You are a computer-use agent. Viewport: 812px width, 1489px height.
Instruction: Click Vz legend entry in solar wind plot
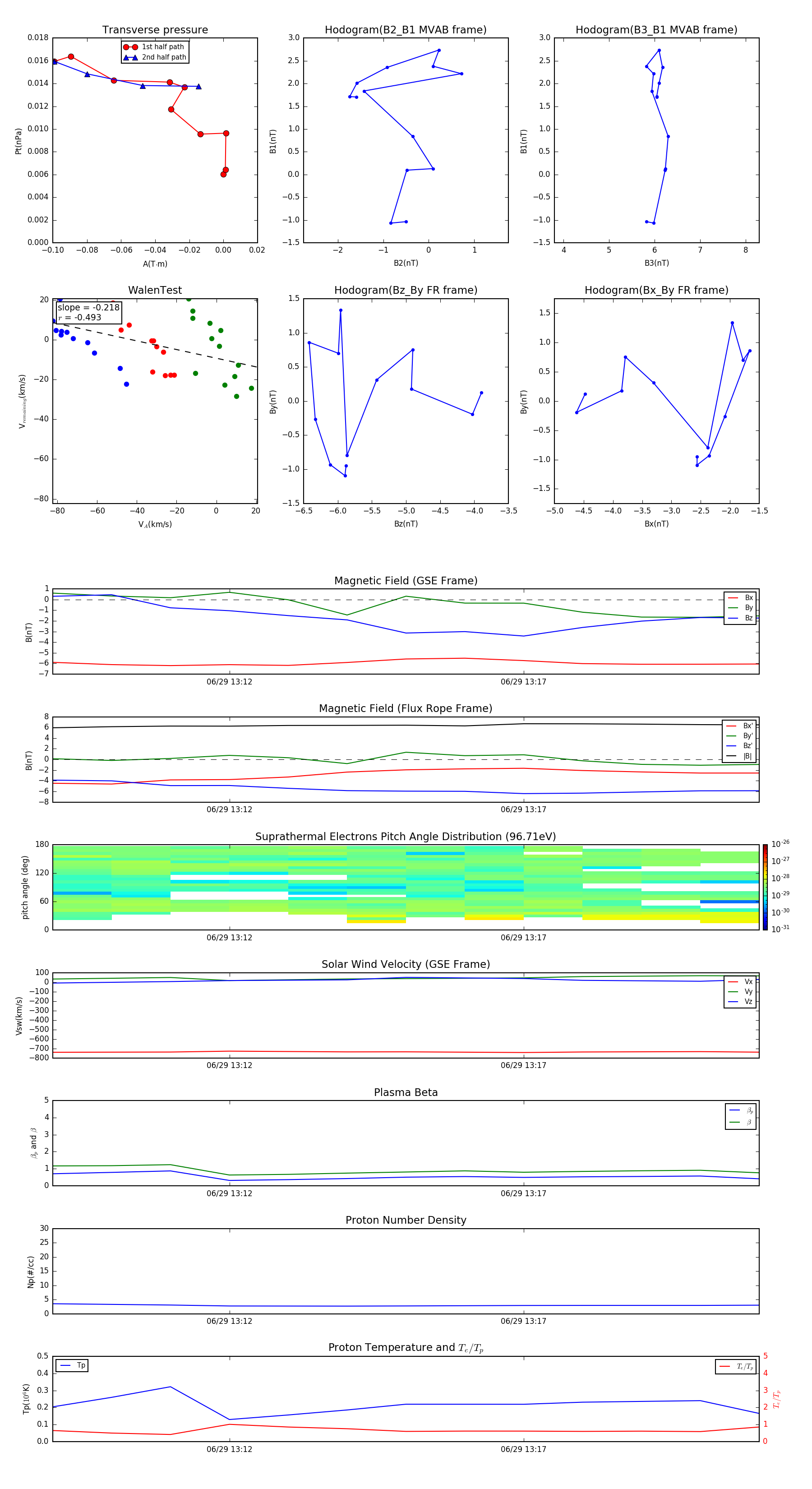coord(740,1002)
